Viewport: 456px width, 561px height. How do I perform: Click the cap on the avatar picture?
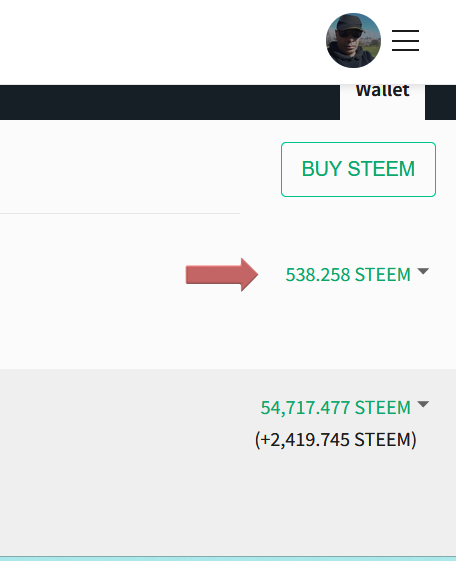(x=350, y=23)
